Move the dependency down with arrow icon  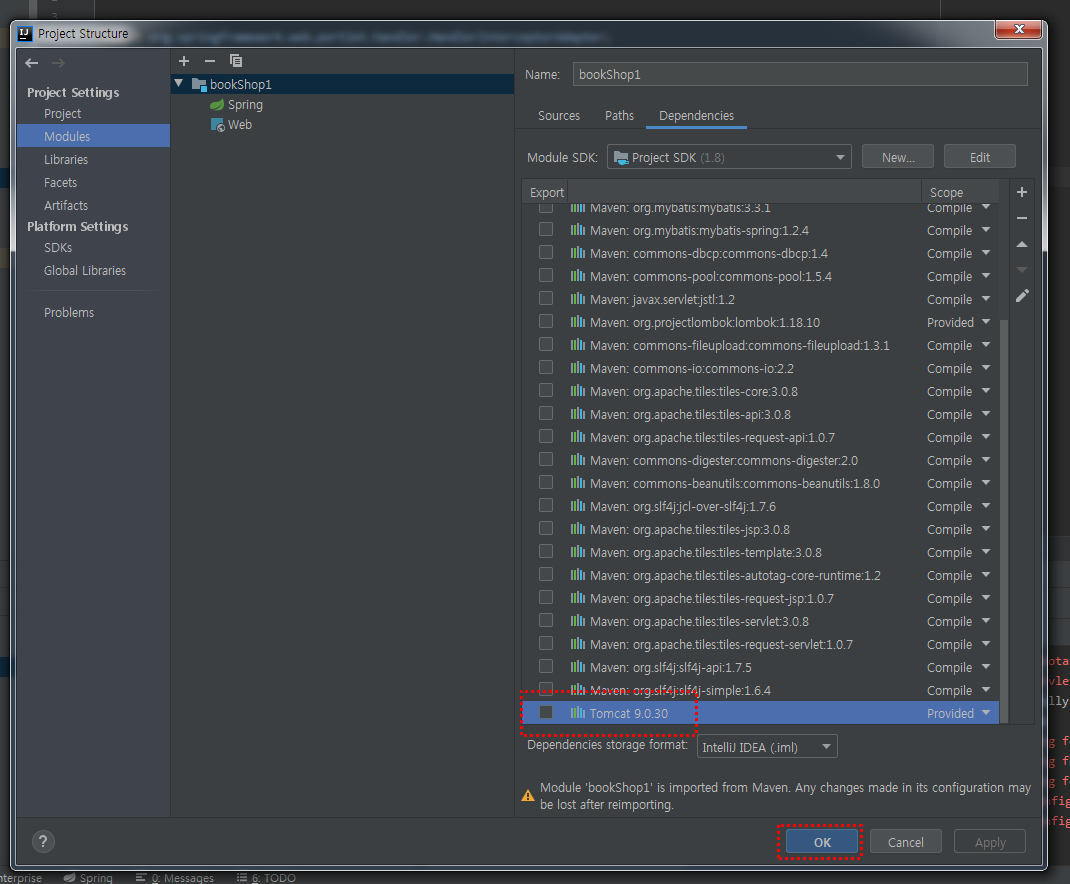point(1022,270)
